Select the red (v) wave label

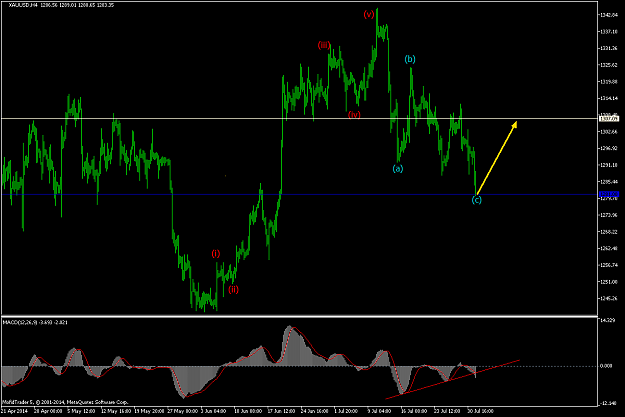pyautogui.click(x=369, y=14)
